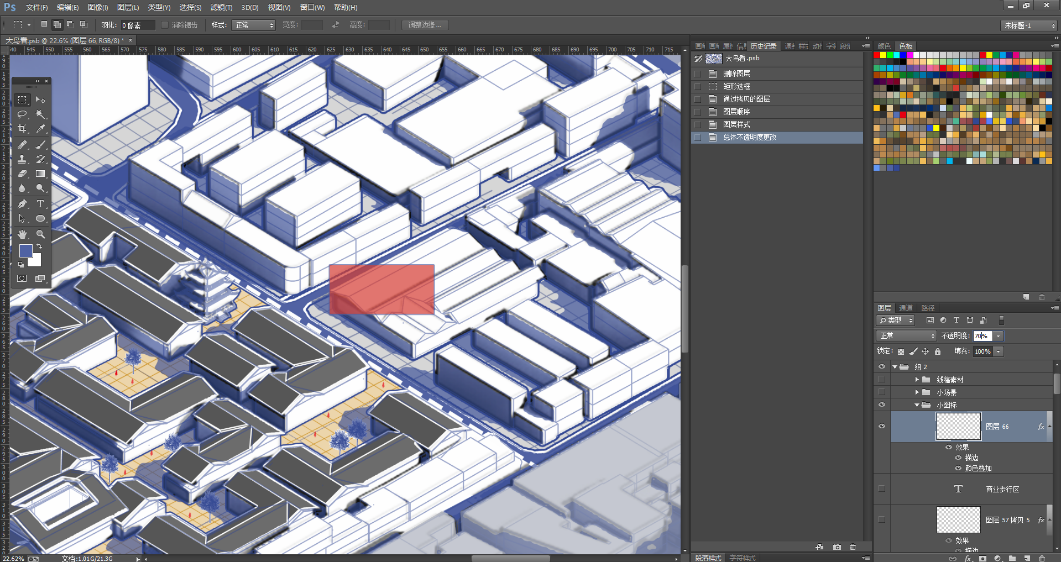1061x562 pixels.
Task: Hide the 图层 66 layer
Action: coord(881,426)
